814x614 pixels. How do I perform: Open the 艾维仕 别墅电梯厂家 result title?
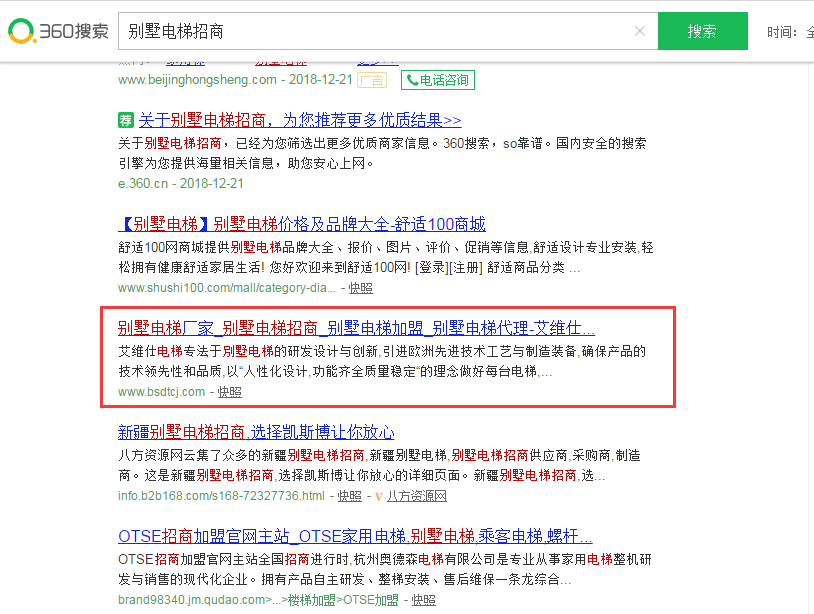(356, 328)
